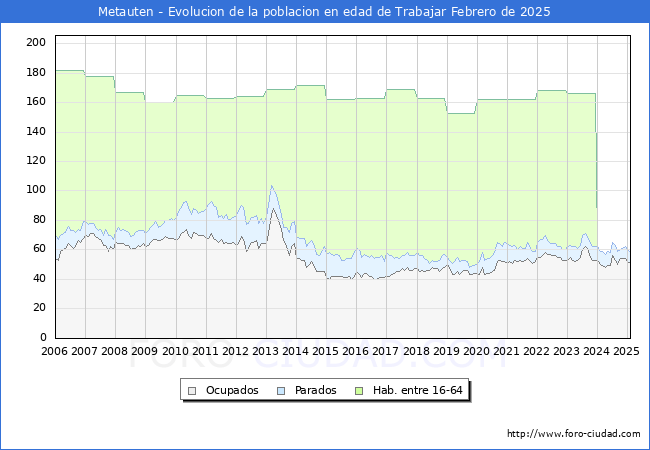
Task: Click the 2017 x-axis label
Action: pyautogui.click(x=386, y=351)
